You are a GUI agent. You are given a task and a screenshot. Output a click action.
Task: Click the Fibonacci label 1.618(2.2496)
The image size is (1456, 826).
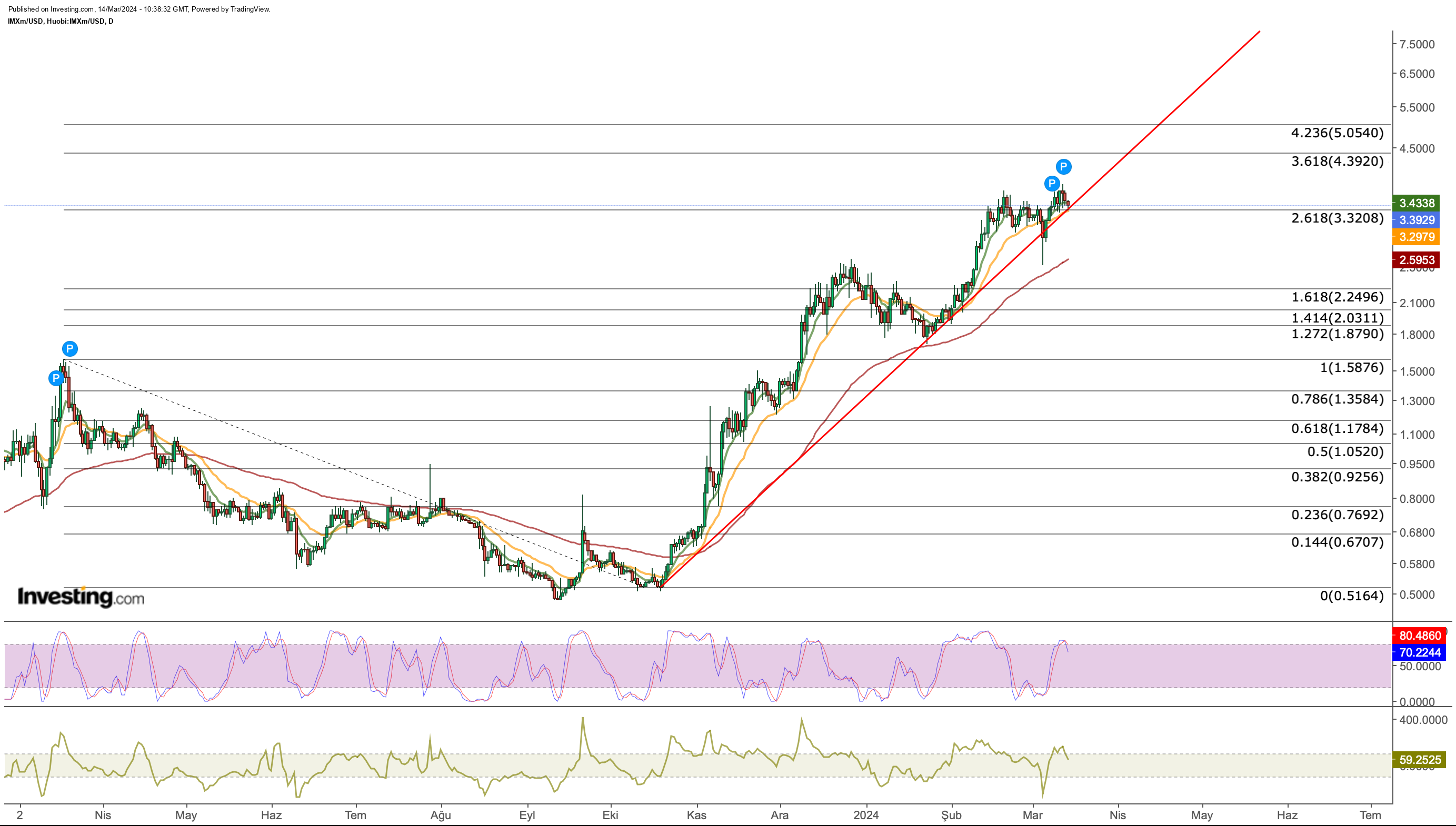point(1338,297)
